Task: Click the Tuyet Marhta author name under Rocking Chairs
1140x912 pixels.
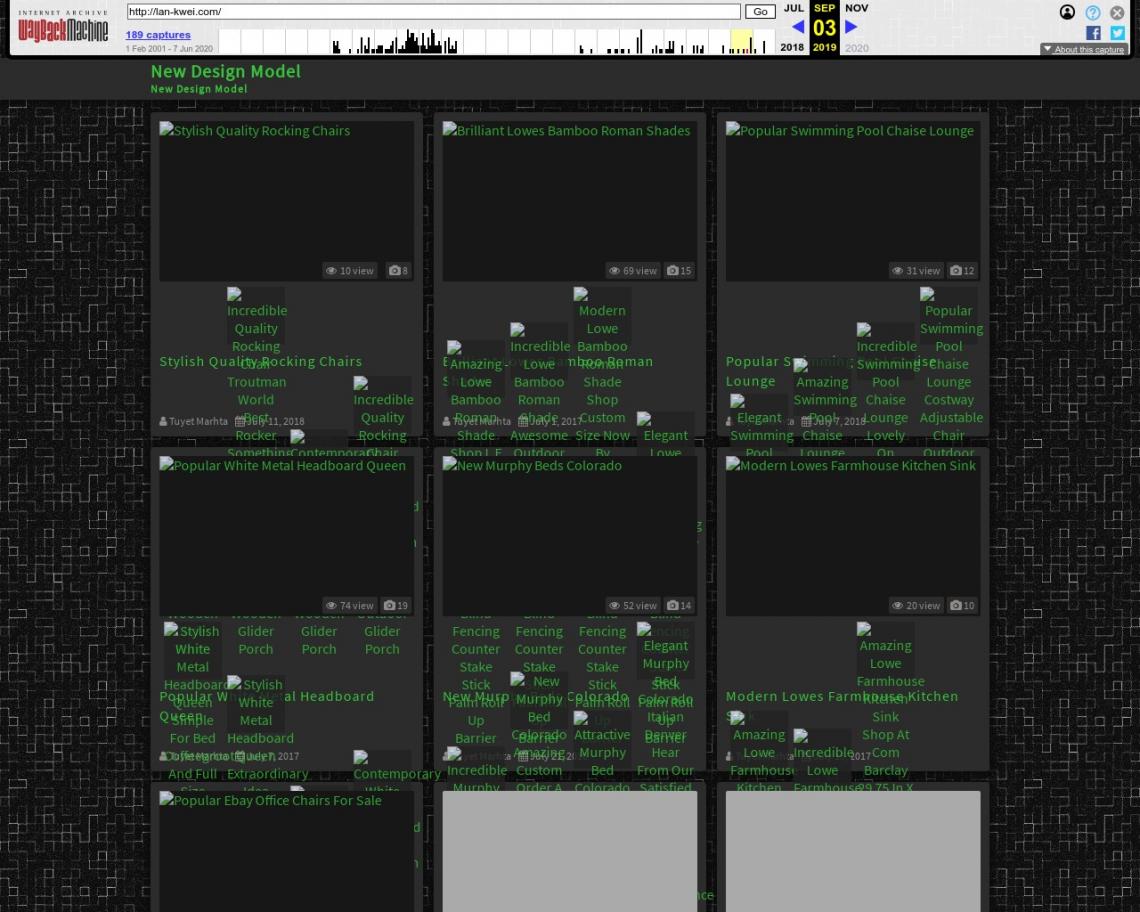Action: point(198,421)
